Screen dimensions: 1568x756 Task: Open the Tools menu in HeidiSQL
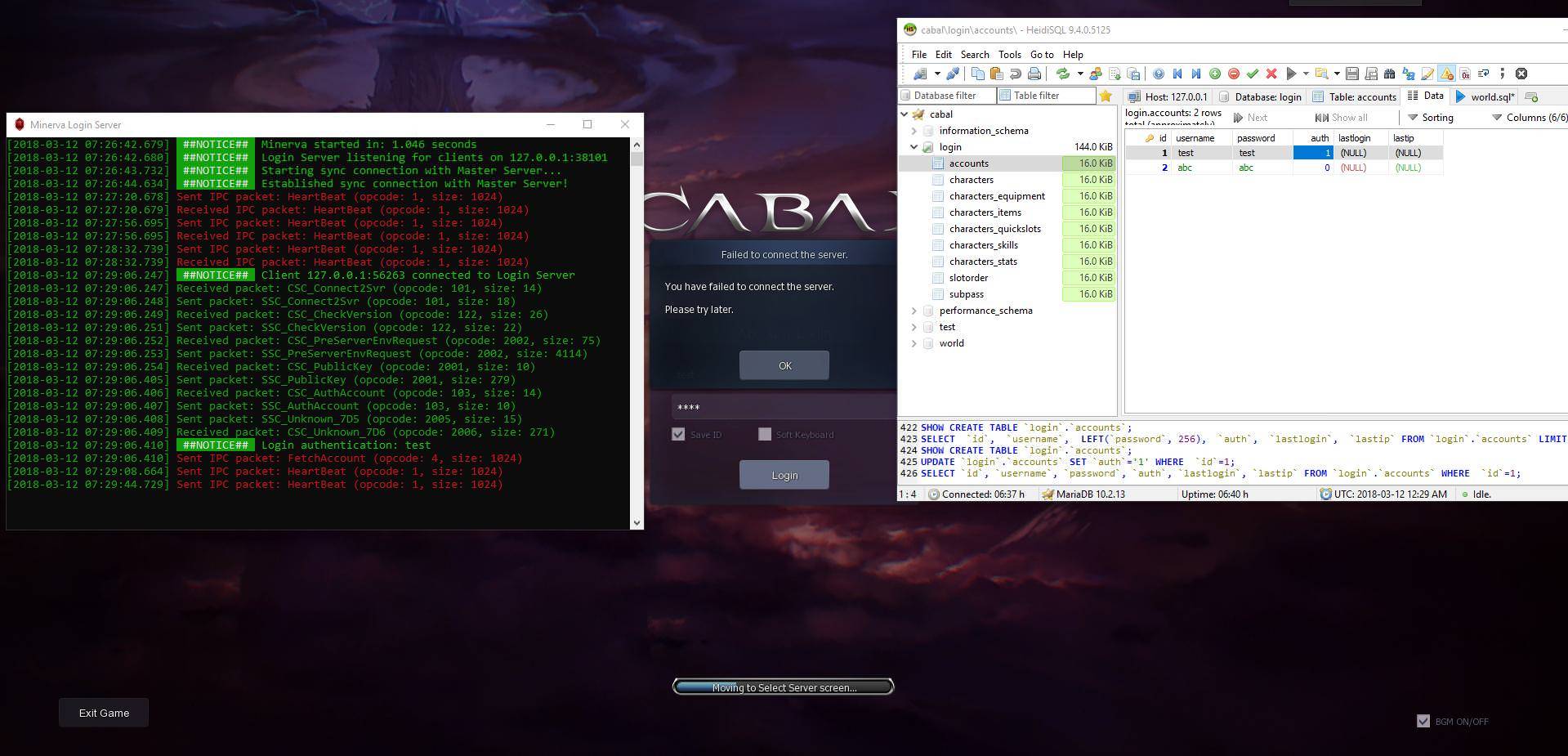click(x=1010, y=55)
